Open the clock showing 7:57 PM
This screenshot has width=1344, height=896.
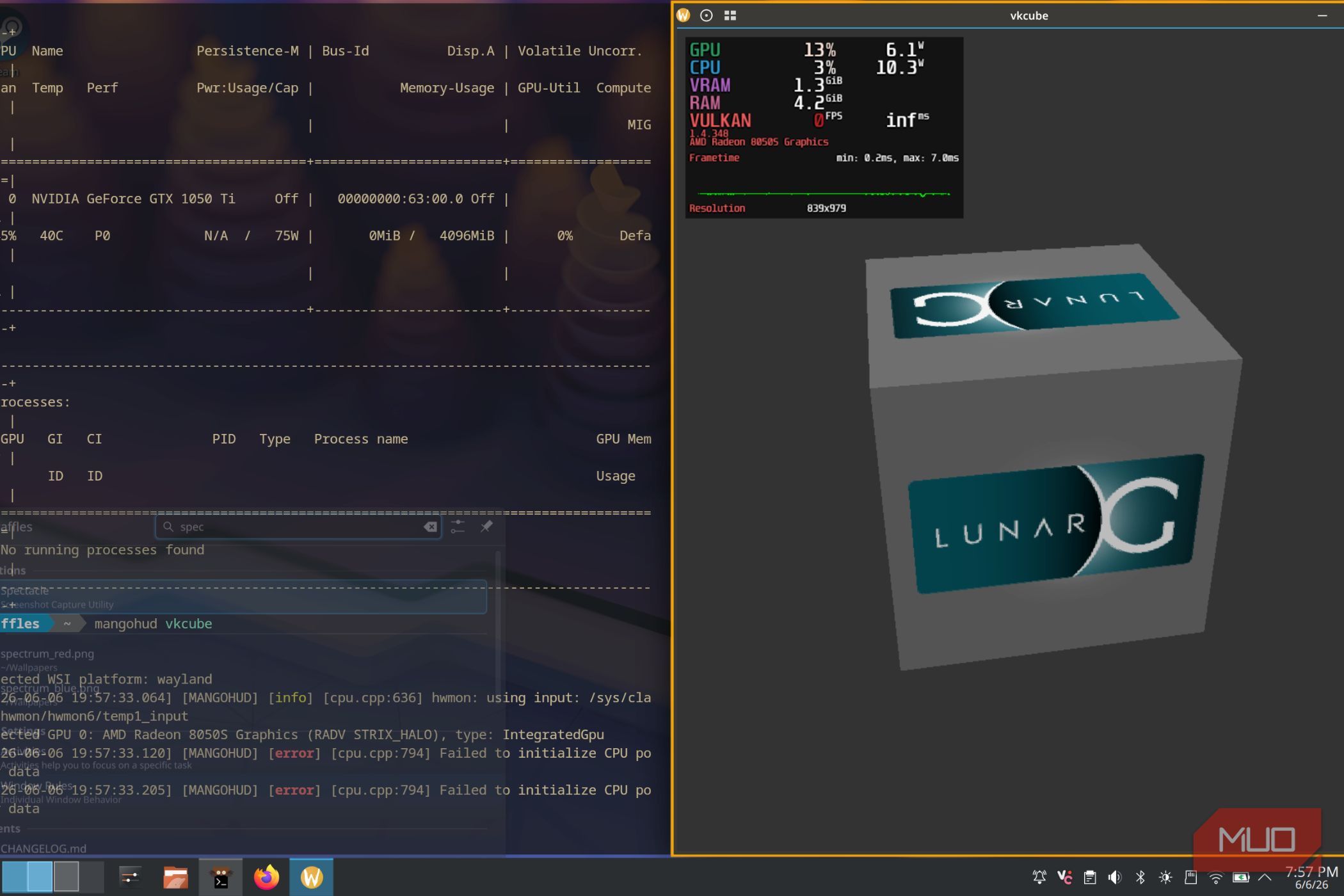1311,877
